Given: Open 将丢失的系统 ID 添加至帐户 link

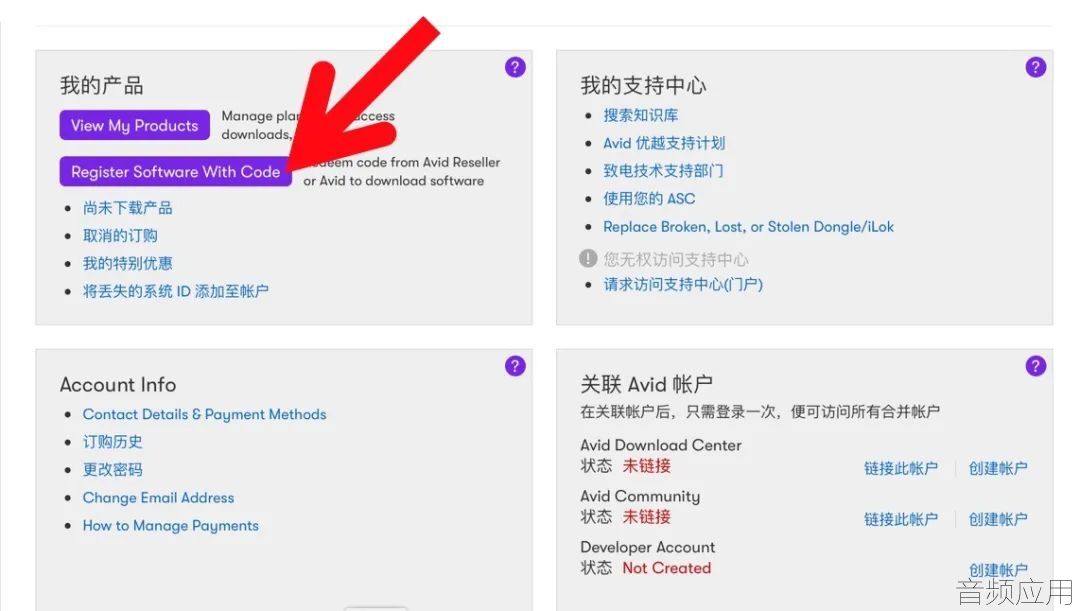Looking at the screenshot, I should pyautogui.click(x=176, y=291).
